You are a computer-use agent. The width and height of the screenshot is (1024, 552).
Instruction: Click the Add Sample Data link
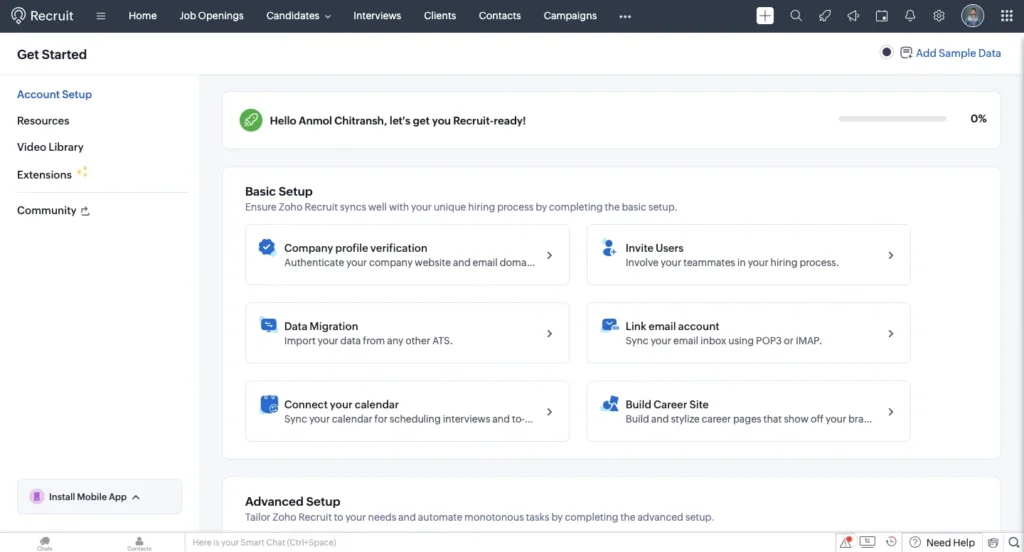957,53
